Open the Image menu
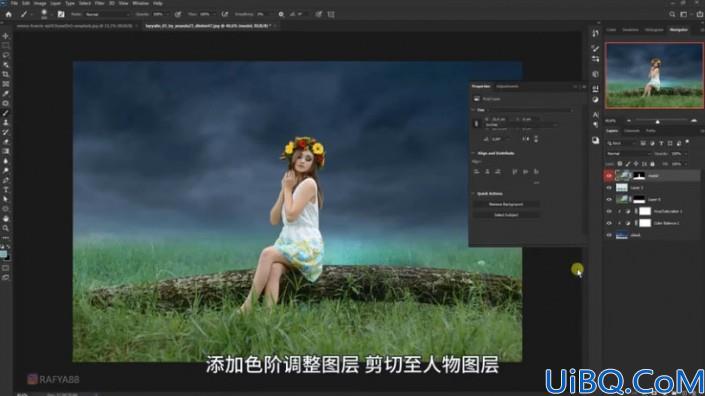 (40, 3)
